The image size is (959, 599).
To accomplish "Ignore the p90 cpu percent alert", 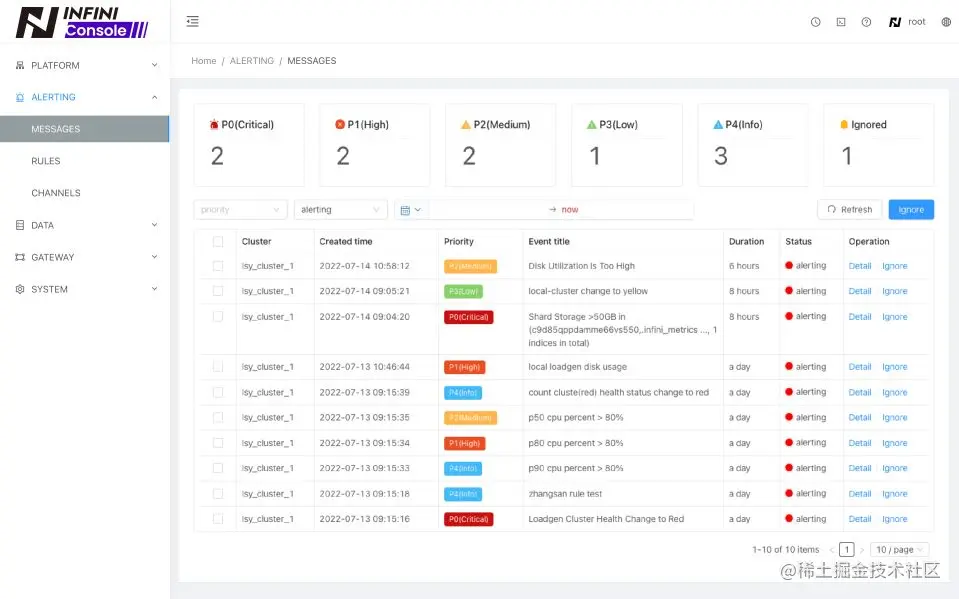I will pyautogui.click(x=894, y=468).
